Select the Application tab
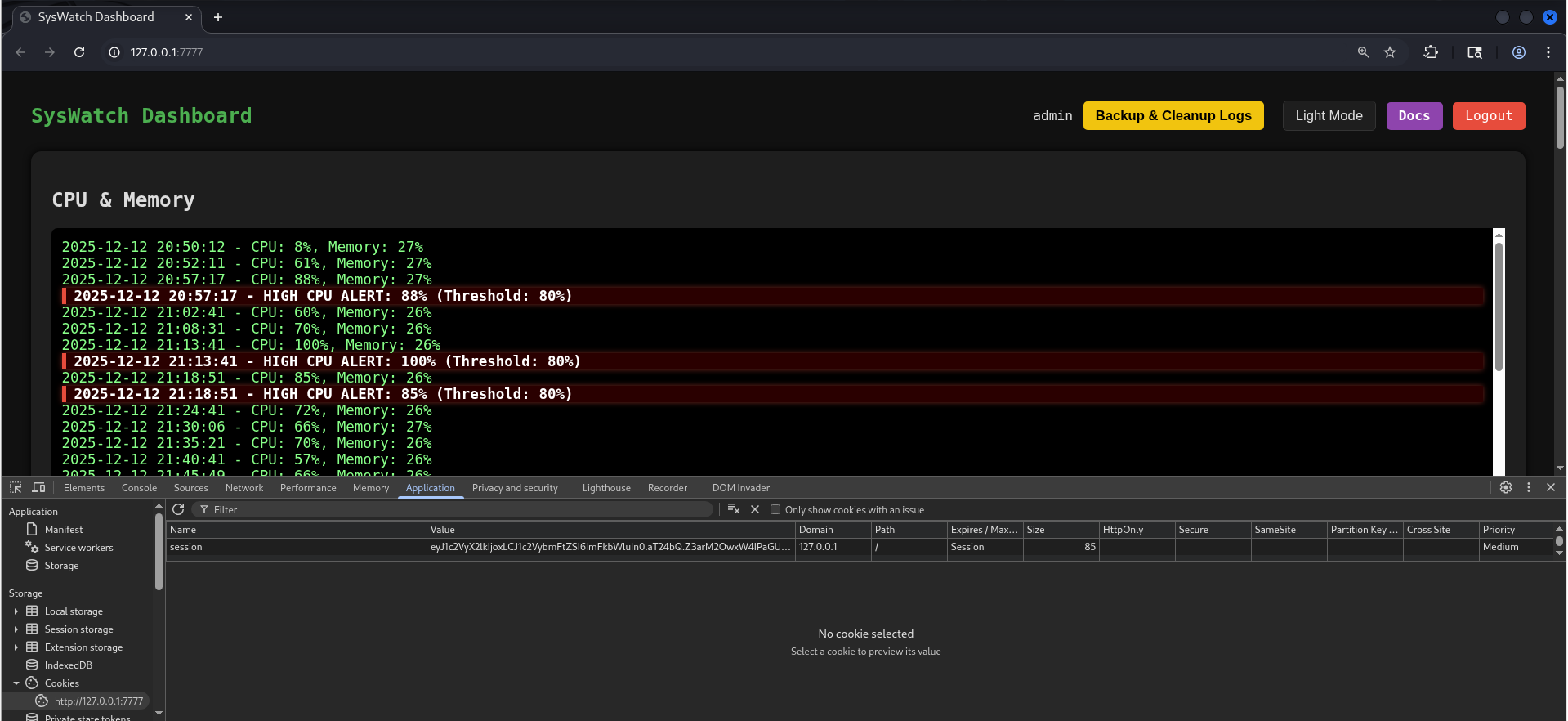The image size is (1568, 721). [431, 488]
